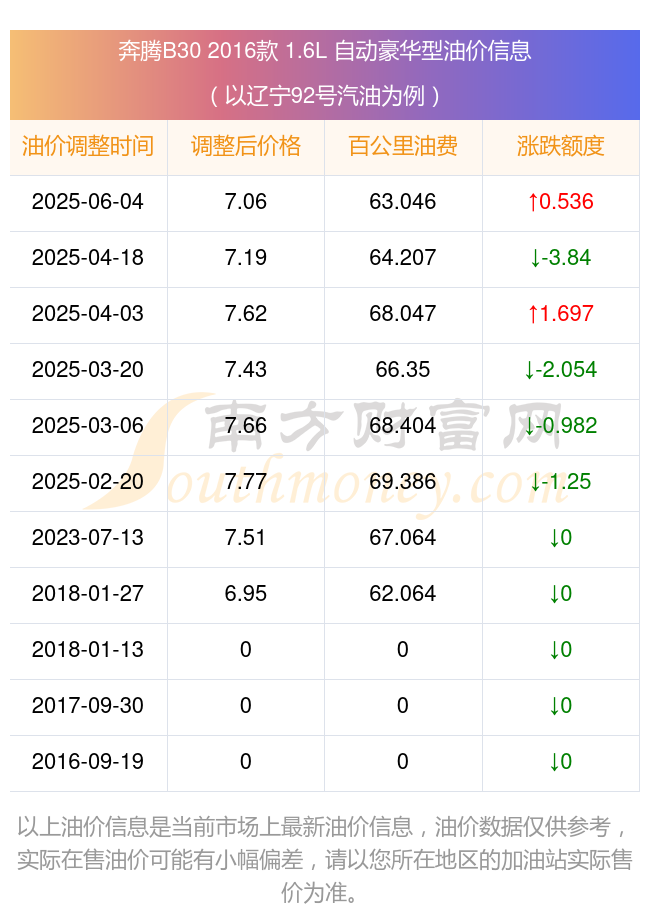Screen dimensions: 650x921
Task: Click the title '奔腾B30 2016款 1.6L 自动豪华型油价信息'
Action: click(325, 51)
